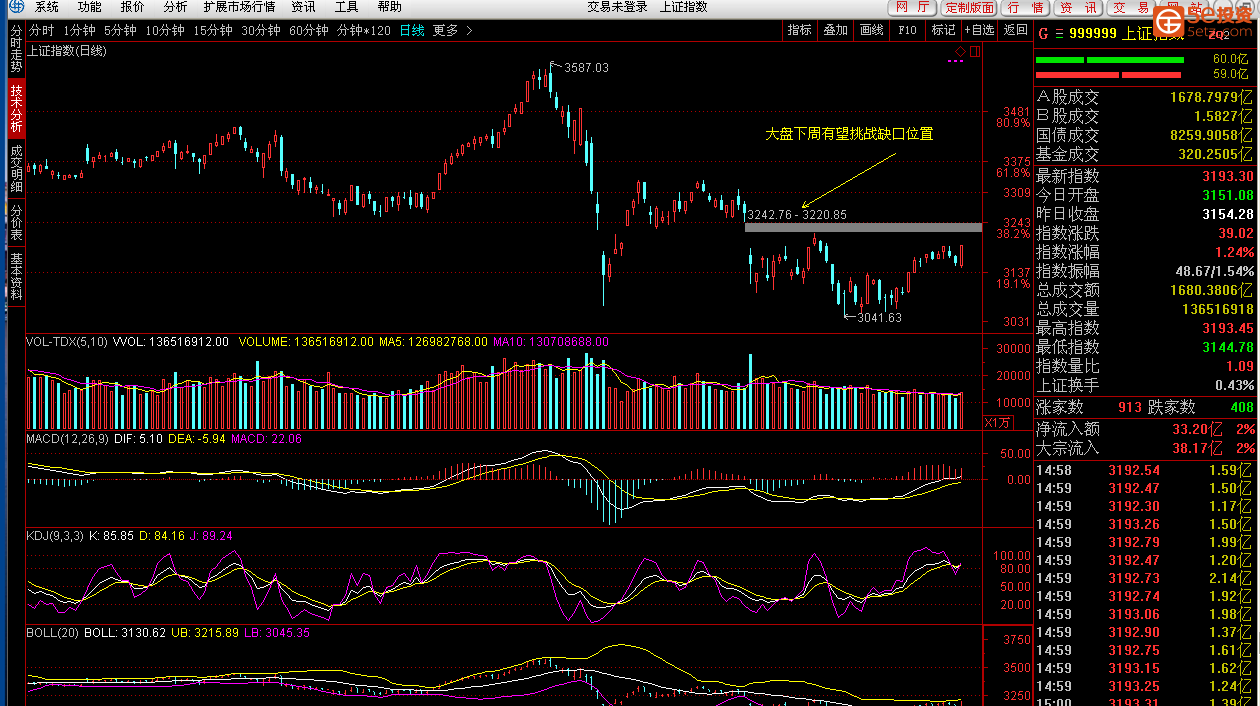The image size is (1260, 706).
Task: Switch to the 5分钟 period
Action: 120,30
